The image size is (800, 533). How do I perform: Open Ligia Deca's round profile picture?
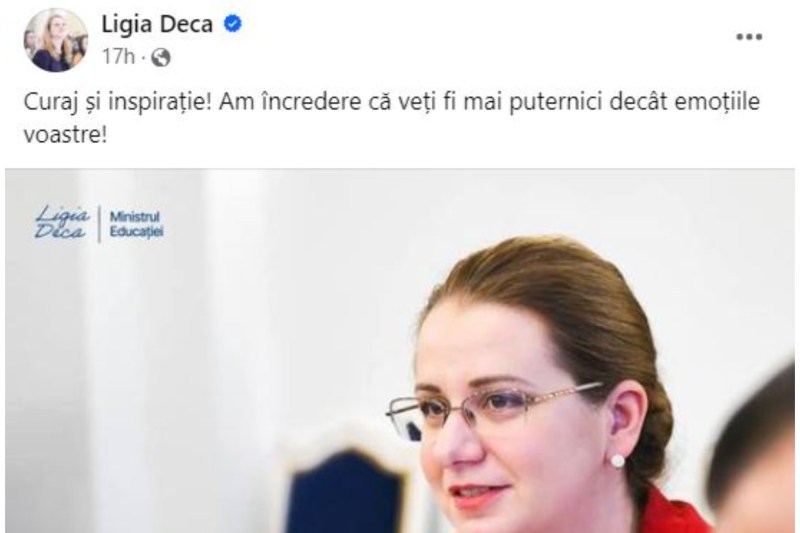pyautogui.click(x=56, y=40)
